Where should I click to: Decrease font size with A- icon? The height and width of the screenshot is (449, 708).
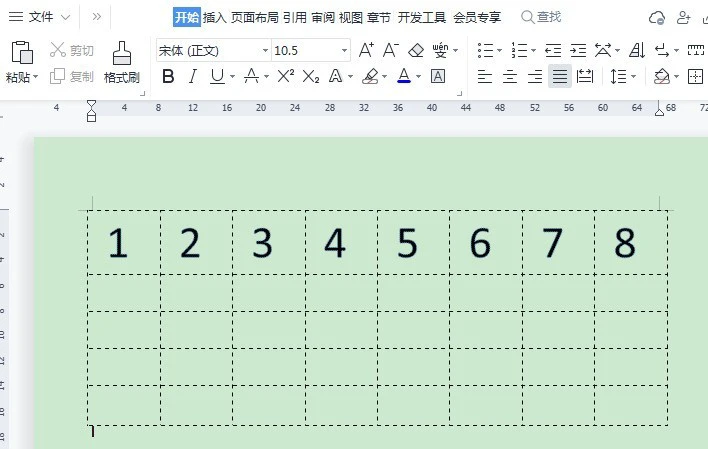point(391,50)
